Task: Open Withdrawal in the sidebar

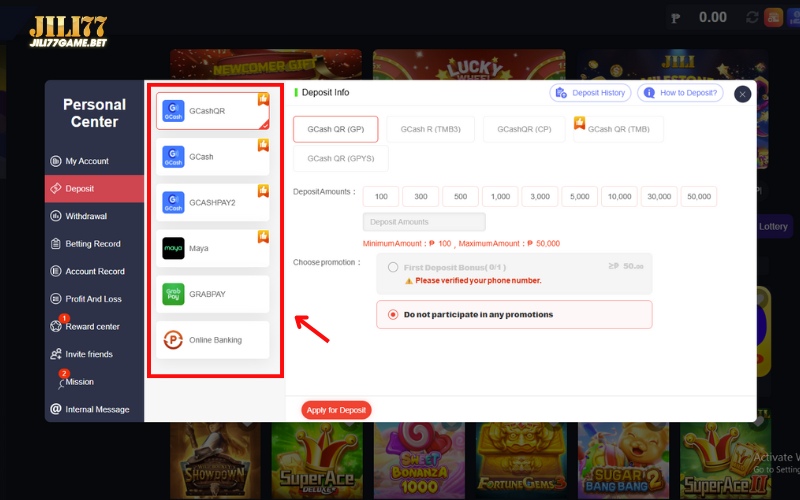Action: pyautogui.click(x=94, y=216)
